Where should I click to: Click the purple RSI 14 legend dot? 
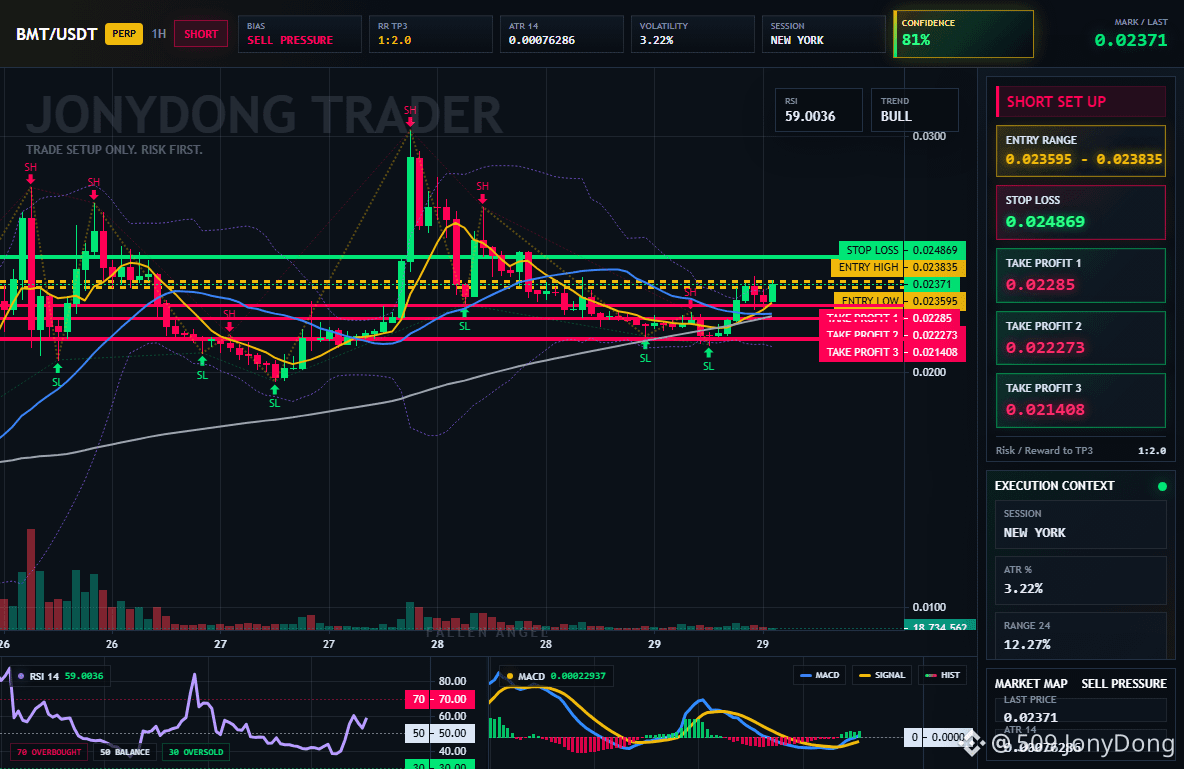20,676
